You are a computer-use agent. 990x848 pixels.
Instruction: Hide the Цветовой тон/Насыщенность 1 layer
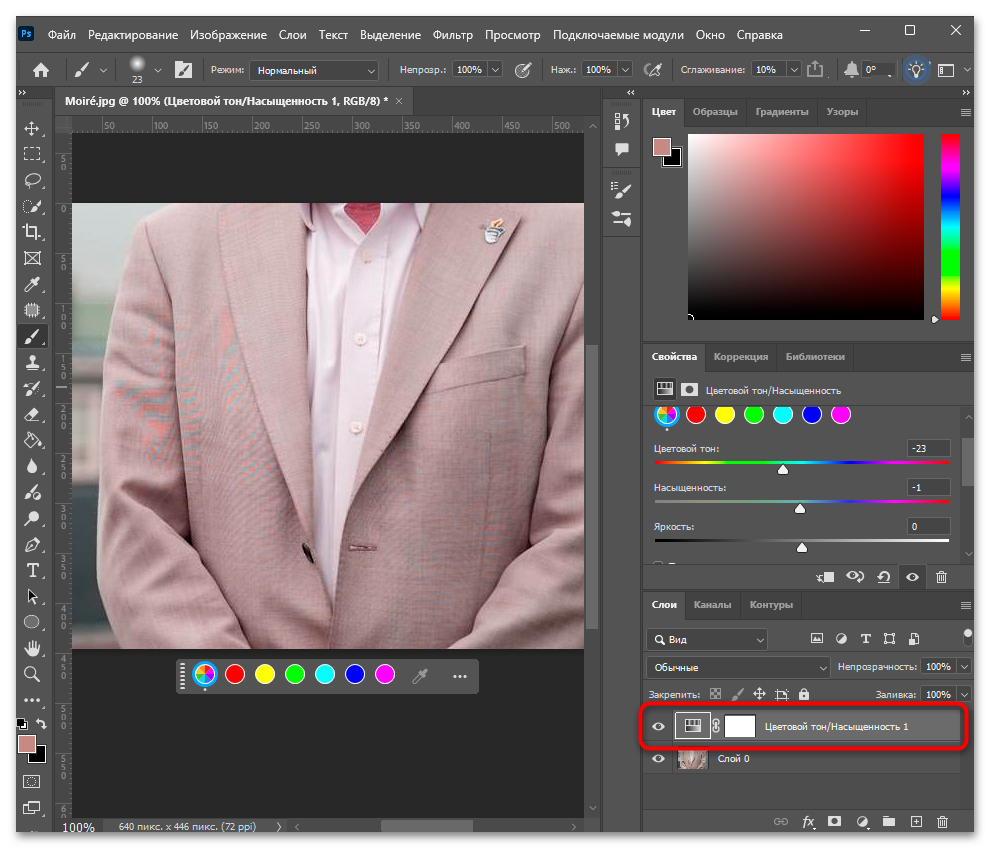pos(658,726)
